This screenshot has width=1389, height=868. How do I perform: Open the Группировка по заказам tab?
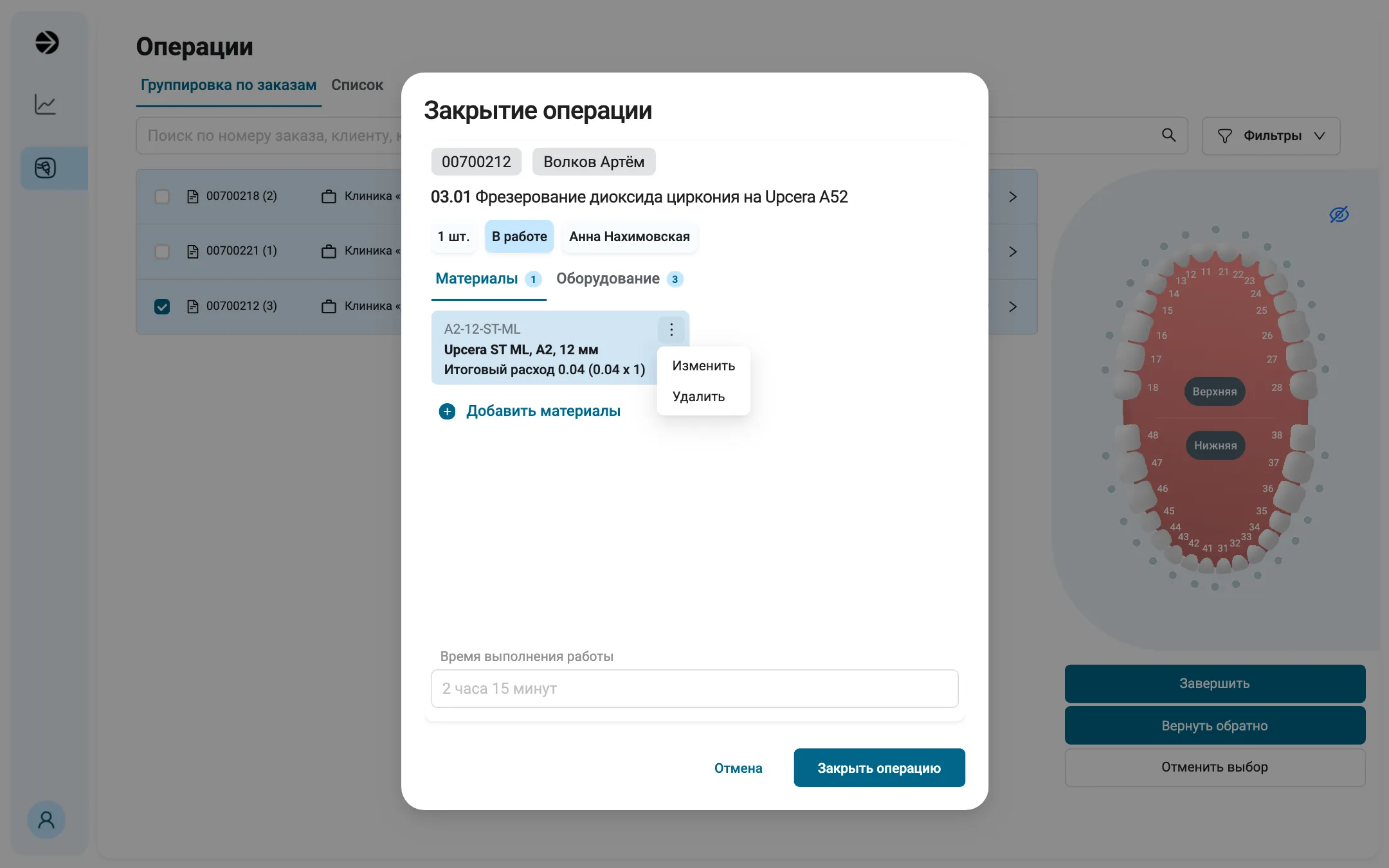(x=228, y=86)
